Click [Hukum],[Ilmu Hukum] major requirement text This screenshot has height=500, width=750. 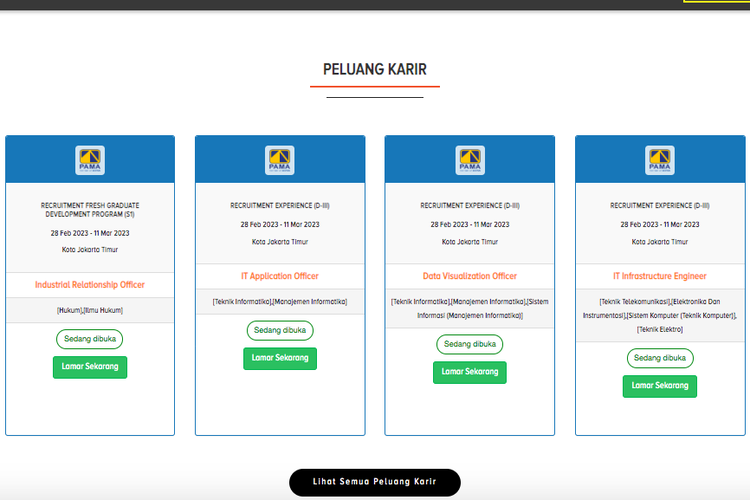coord(90,310)
